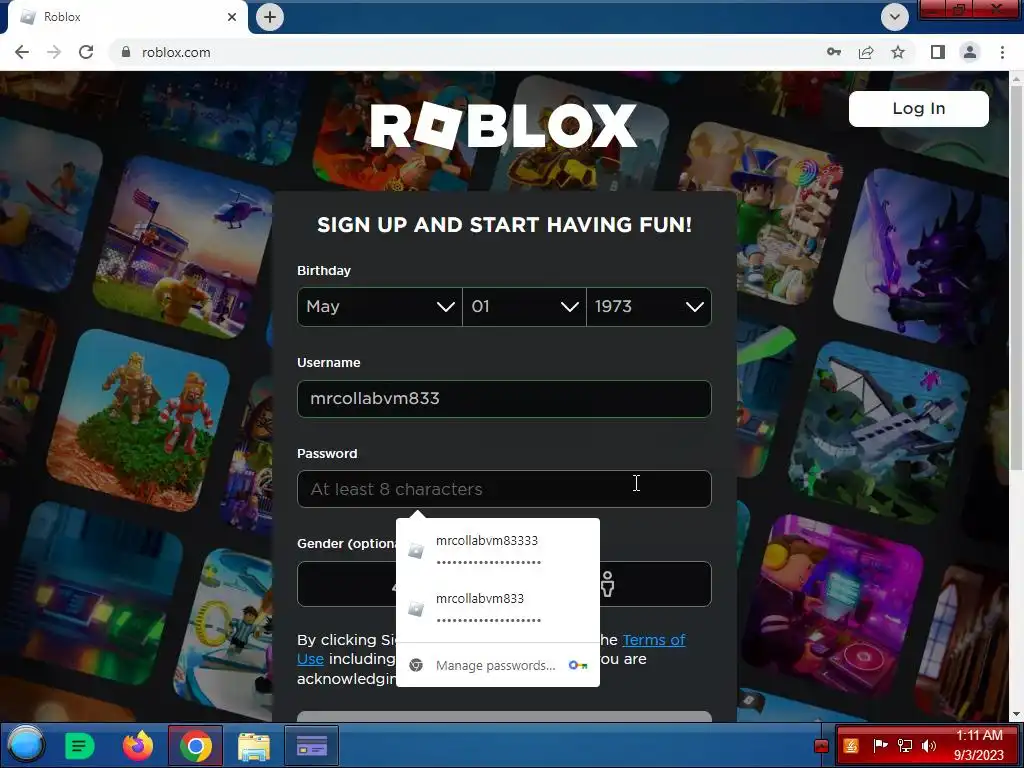Open the Chrome profile avatar
This screenshot has height=768, width=1024.
point(970,52)
